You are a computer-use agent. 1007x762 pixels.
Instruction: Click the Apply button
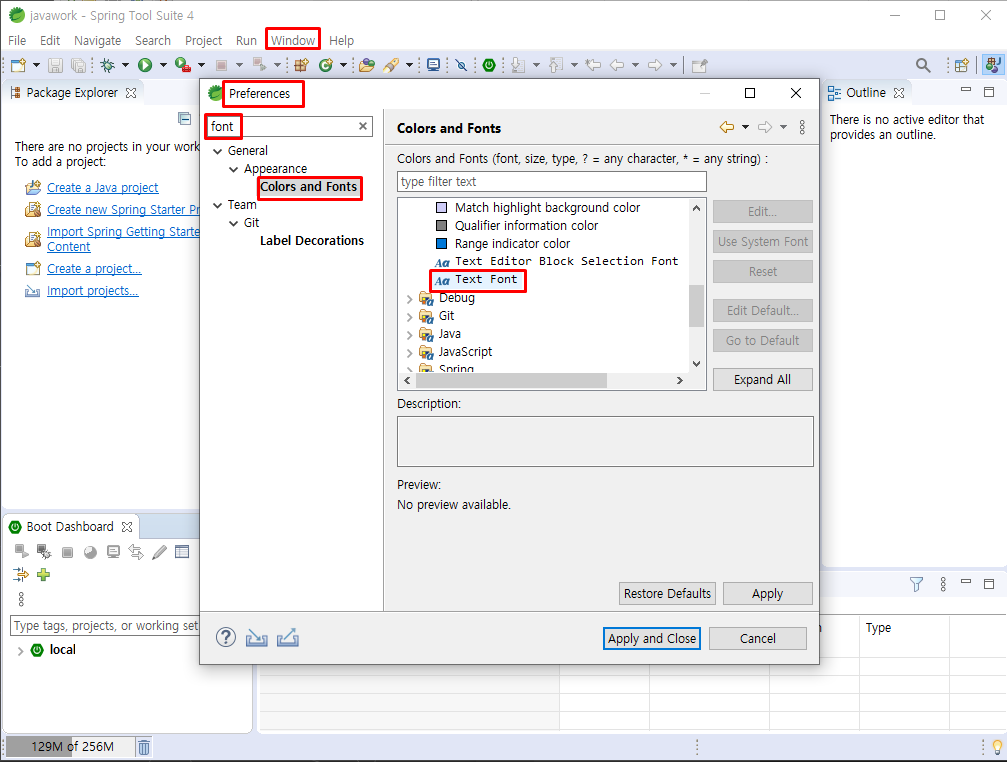pyautogui.click(x=767, y=593)
